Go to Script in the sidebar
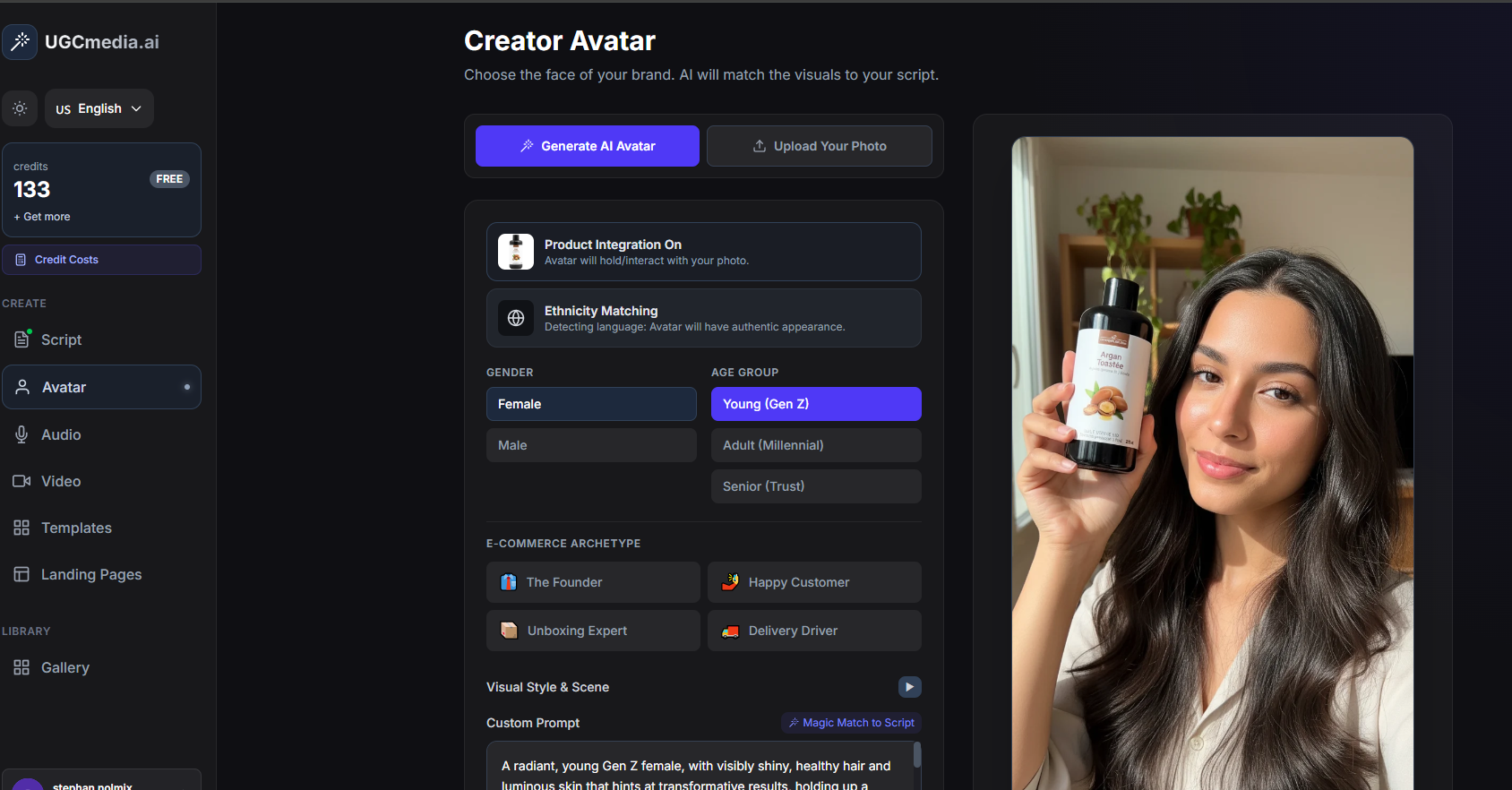The image size is (1512, 790). click(x=101, y=339)
